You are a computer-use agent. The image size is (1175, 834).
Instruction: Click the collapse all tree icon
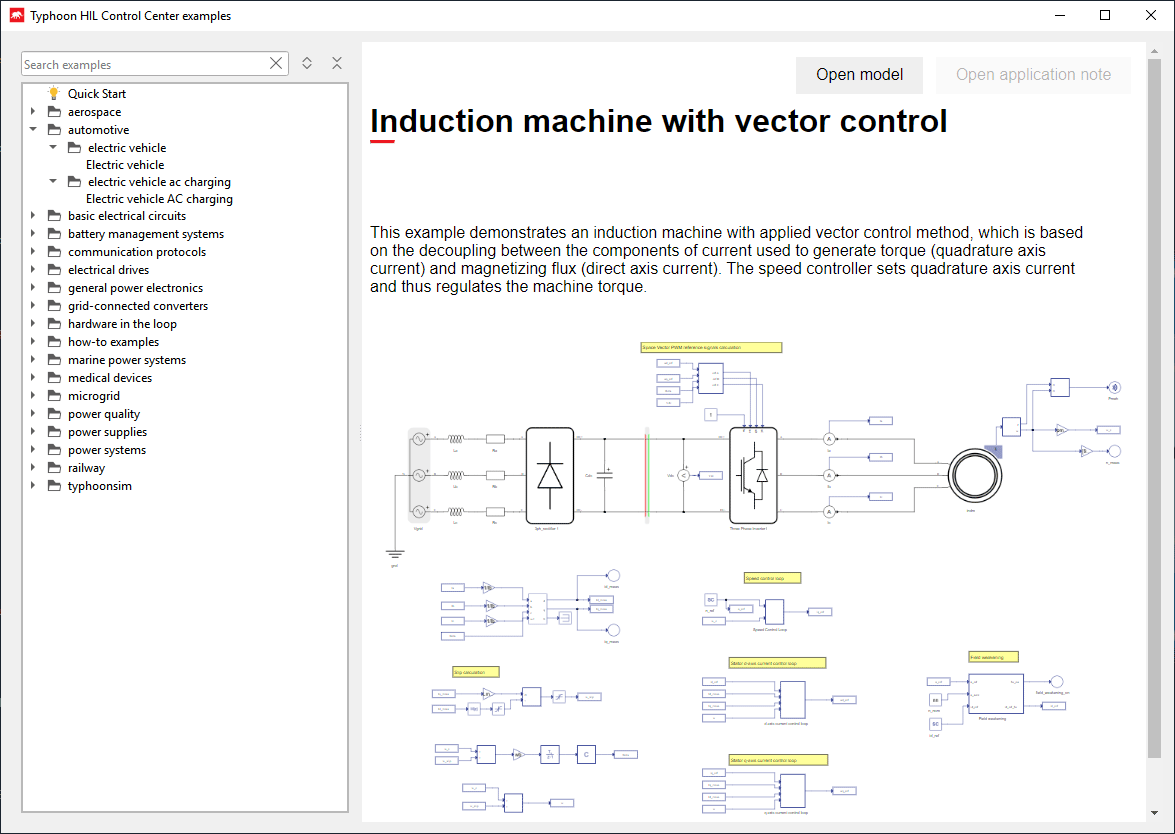point(337,63)
